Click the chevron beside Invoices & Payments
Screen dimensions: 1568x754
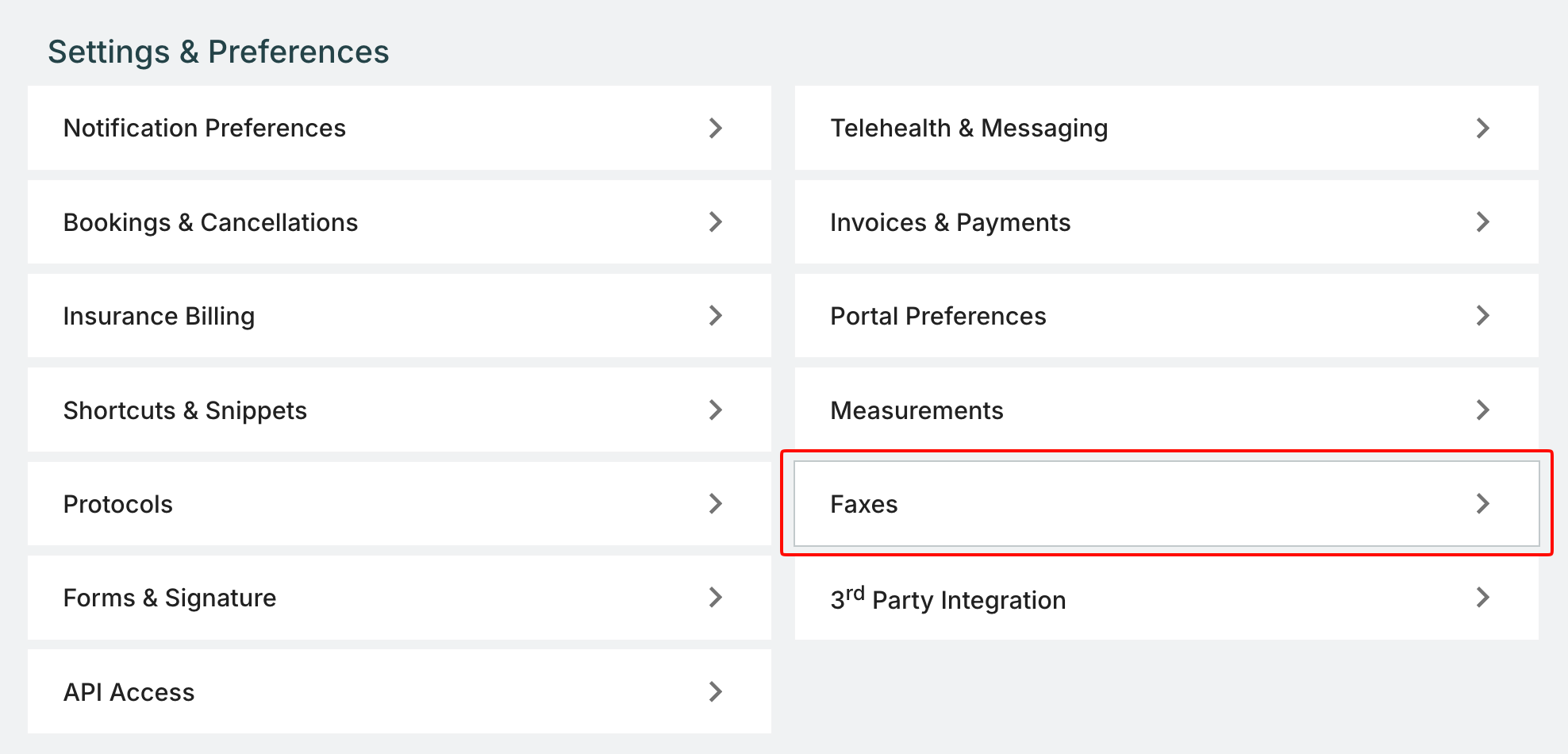pos(1482,222)
